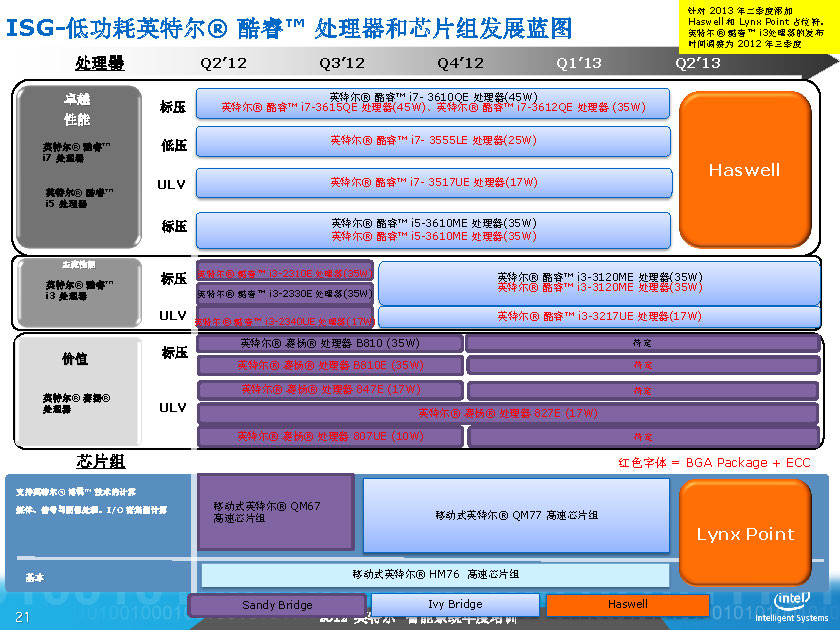The height and width of the screenshot is (630, 840).
Task: Click the 赛扬 B810 (35W) bar
Action: coord(330,343)
